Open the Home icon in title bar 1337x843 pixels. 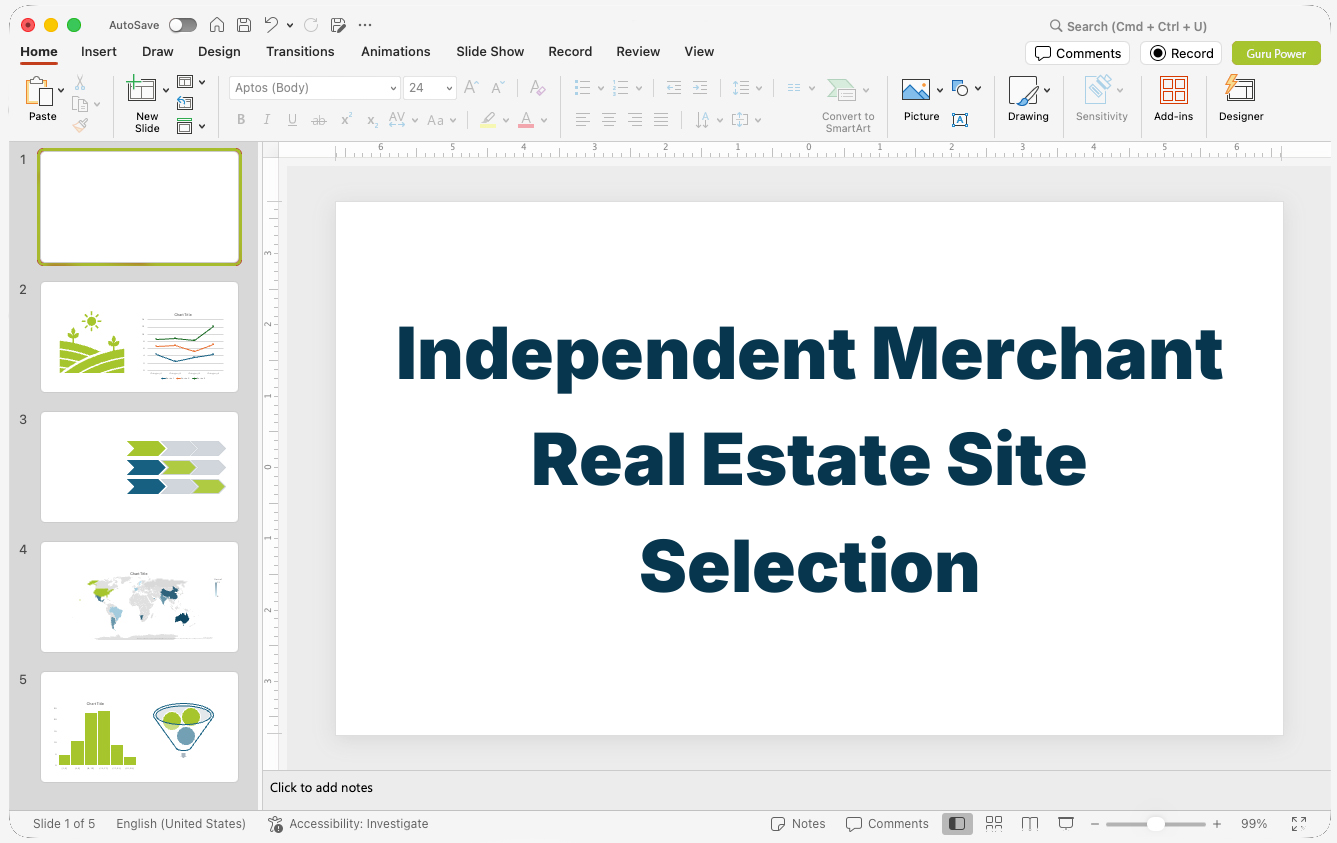click(x=217, y=25)
